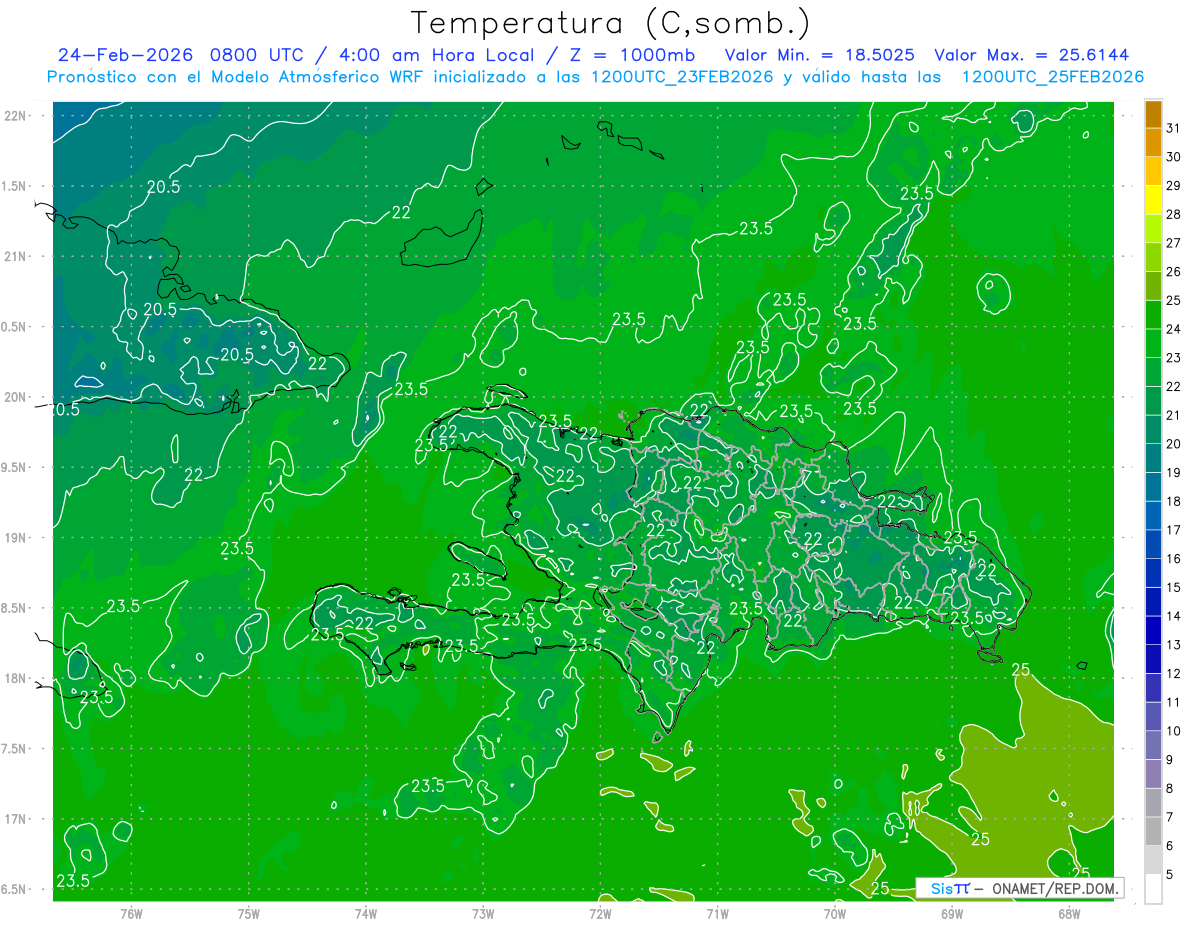Click the "Sis" logo text in the credit box
This screenshot has height=927, width=1200.
[x=940, y=888]
